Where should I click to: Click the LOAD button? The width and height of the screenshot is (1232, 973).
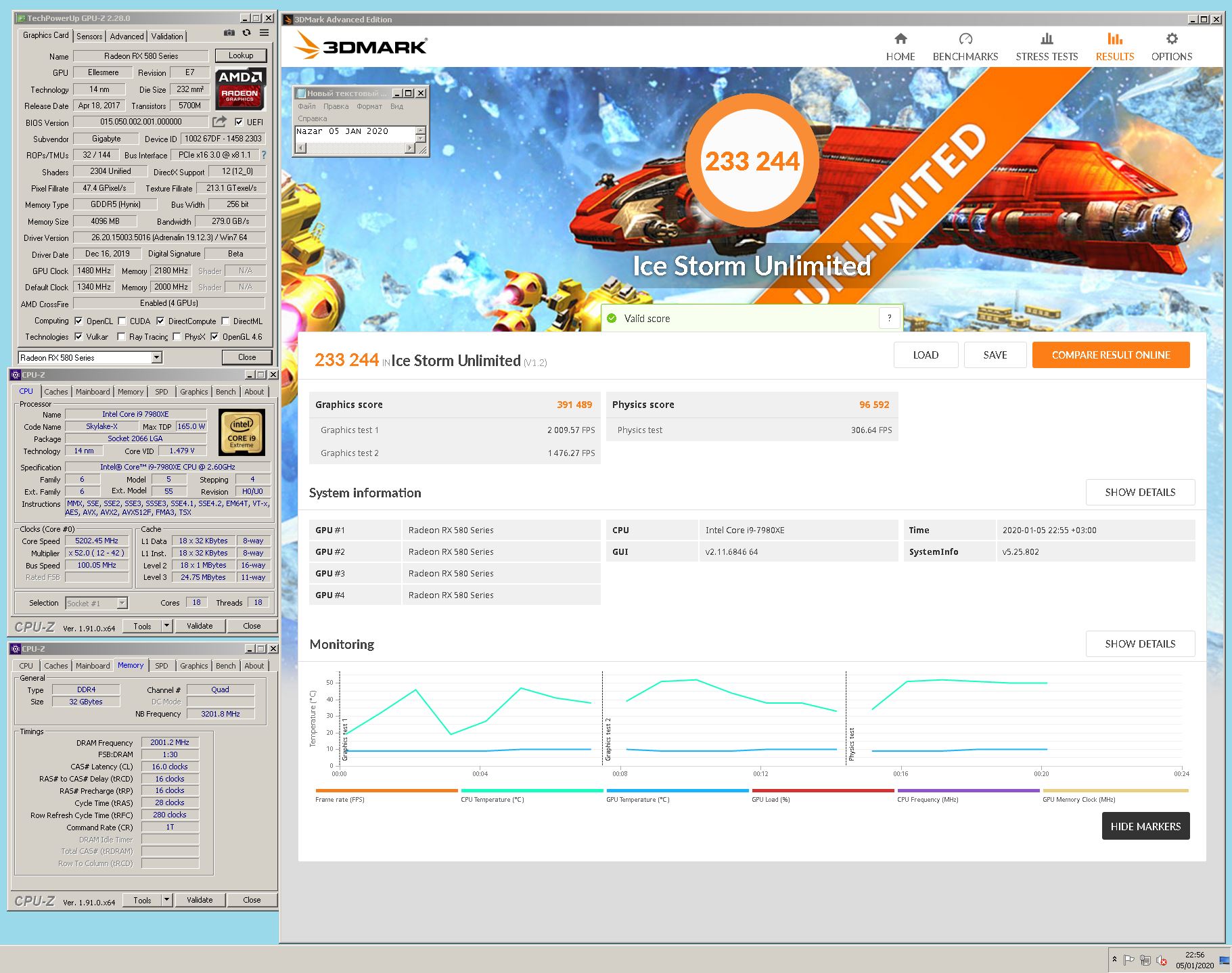pos(926,355)
